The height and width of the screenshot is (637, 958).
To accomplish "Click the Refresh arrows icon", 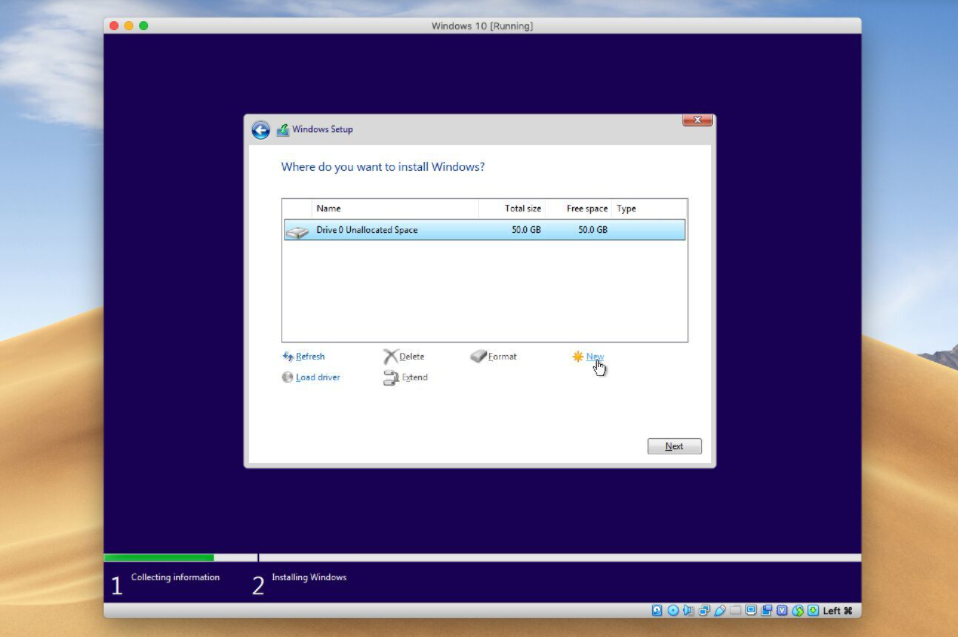I will [x=288, y=356].
